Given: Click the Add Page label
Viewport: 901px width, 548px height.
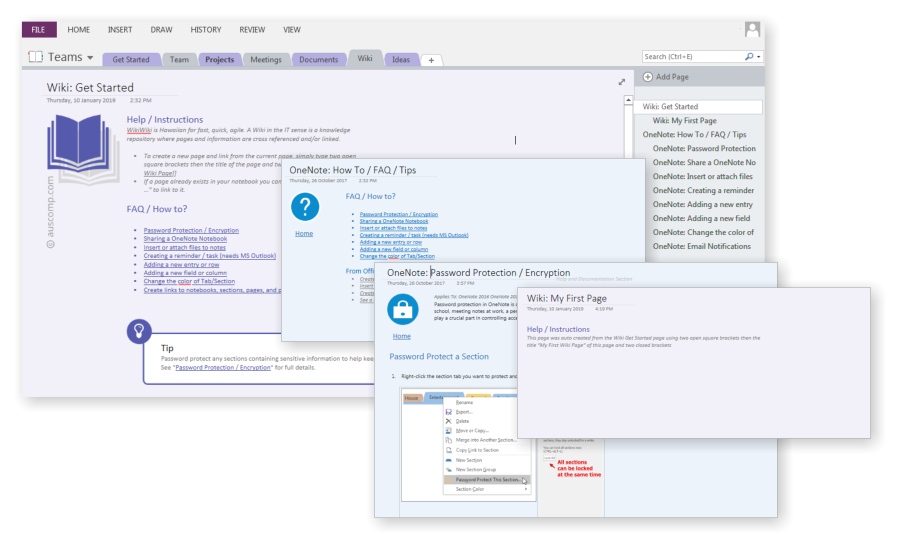Looking at the screenshot, I should pos(672,77).
